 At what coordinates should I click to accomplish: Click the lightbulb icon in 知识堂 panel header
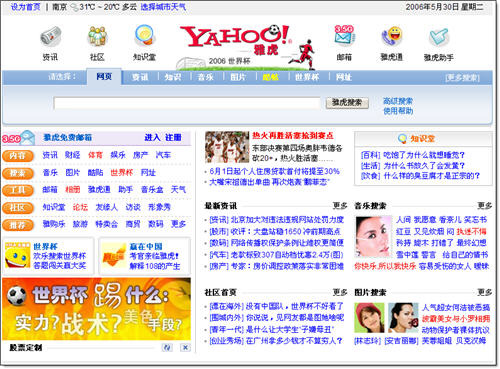(402, 138)
